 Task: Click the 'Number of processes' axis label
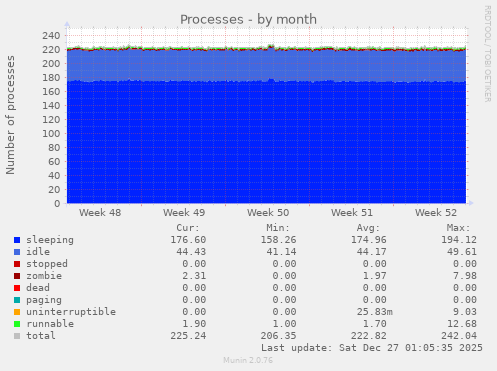(10, 115)
